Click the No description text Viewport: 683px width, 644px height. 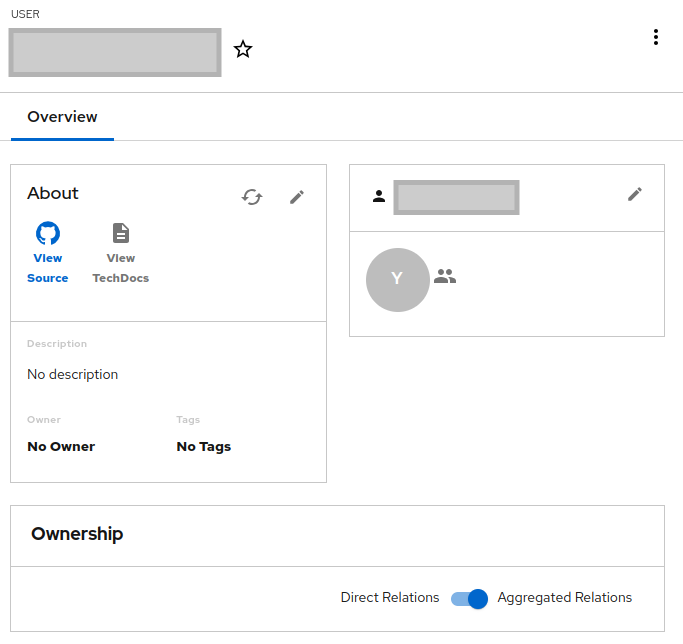(72, 374)
